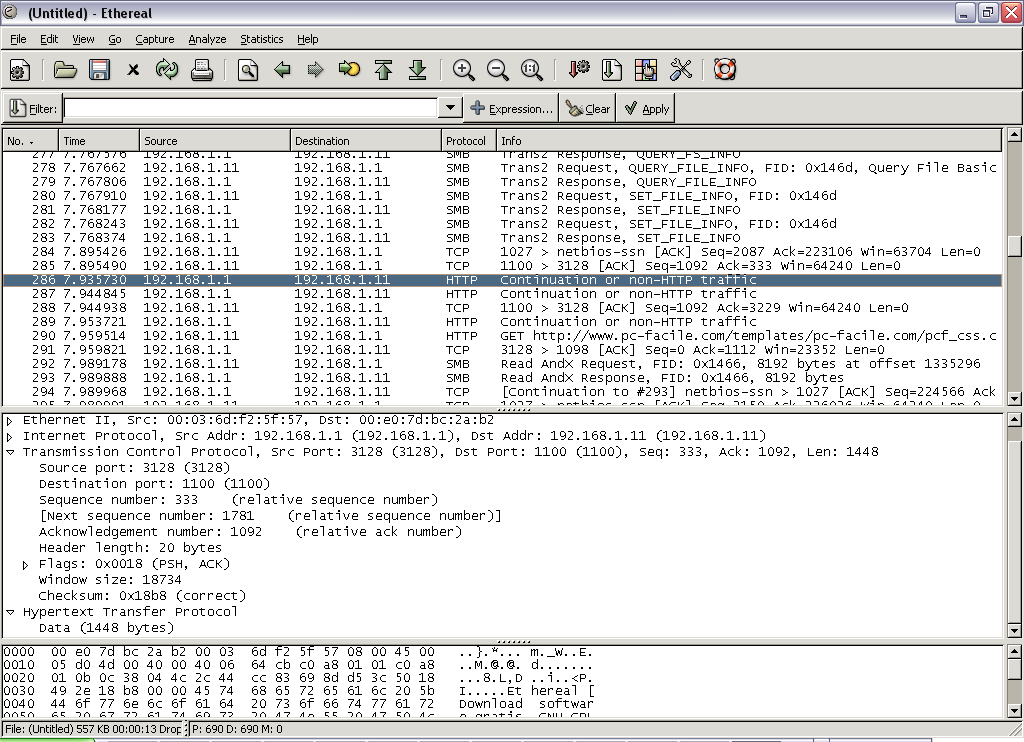The width and height of the screenshot is (1024, 742).
Task: Click the Zoom out magnifier icon
Action: point(497,70)
